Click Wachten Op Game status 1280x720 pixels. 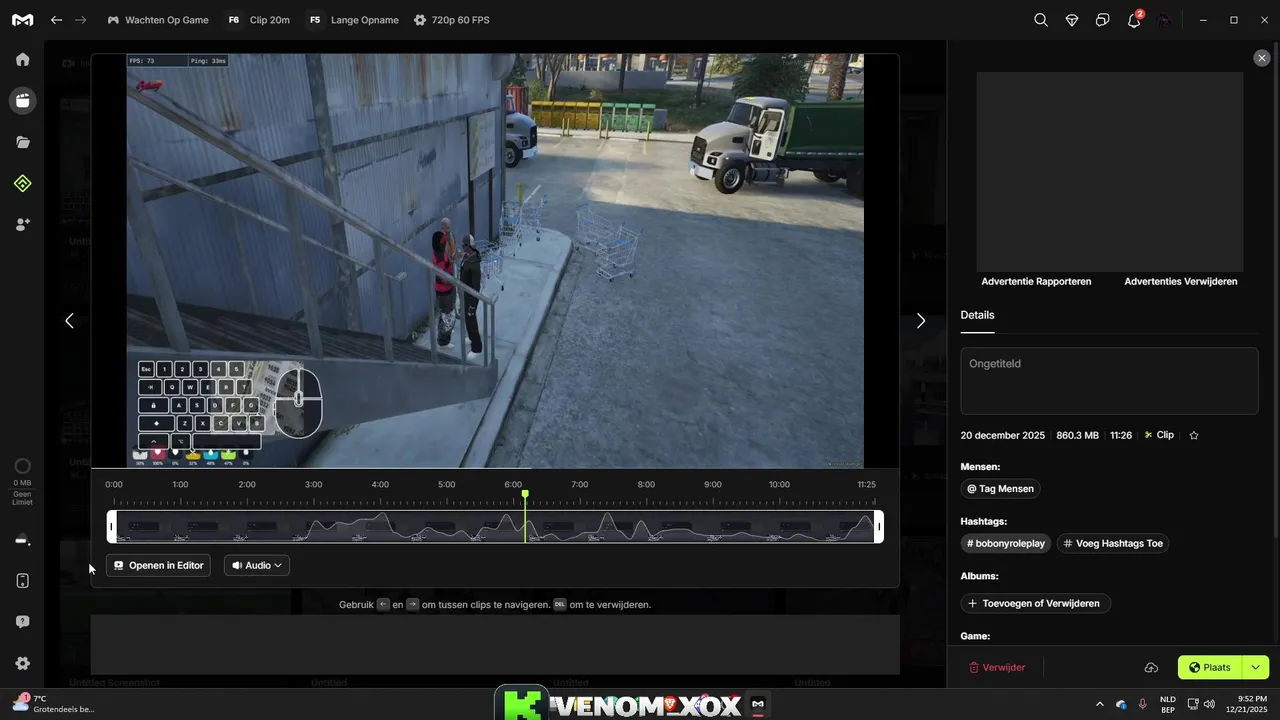point(157,20)
